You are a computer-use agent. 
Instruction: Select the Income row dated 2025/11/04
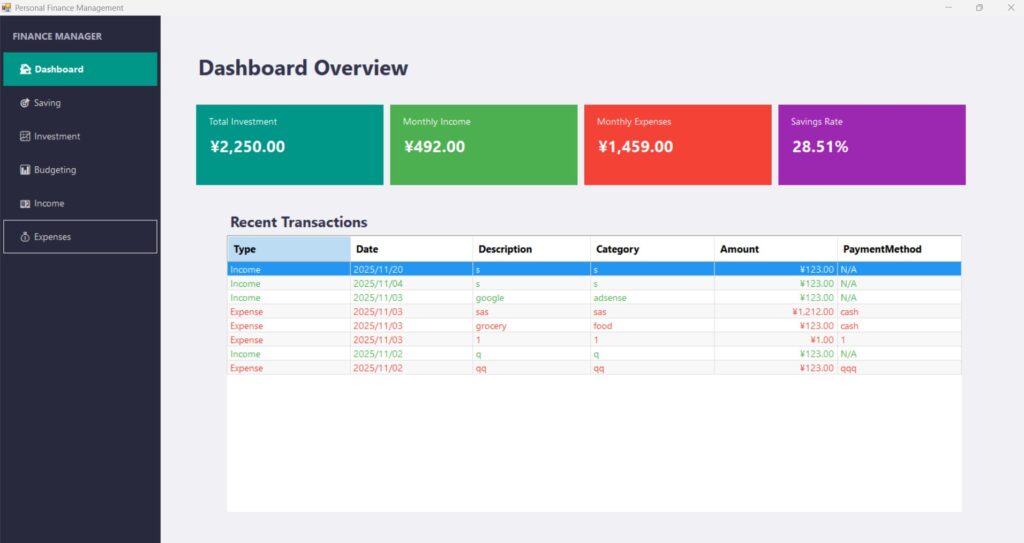pos(594,284)
